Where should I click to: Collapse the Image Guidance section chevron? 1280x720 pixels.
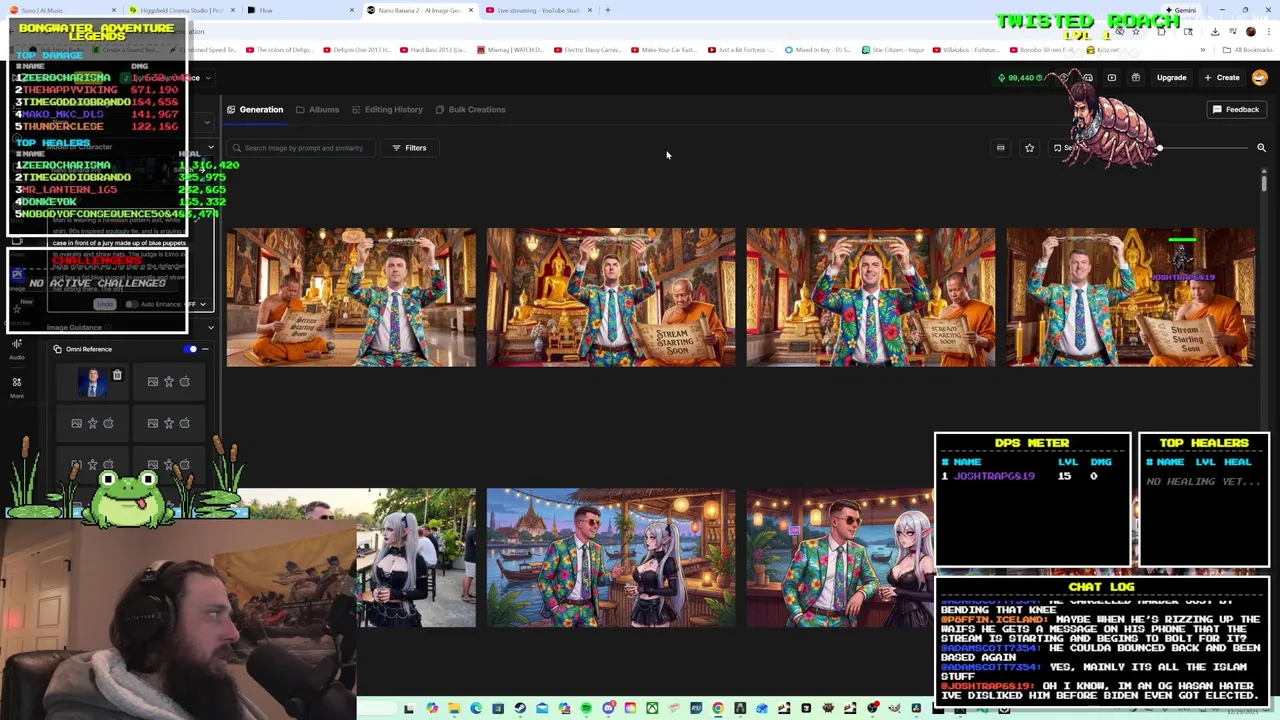click(210, 327)
